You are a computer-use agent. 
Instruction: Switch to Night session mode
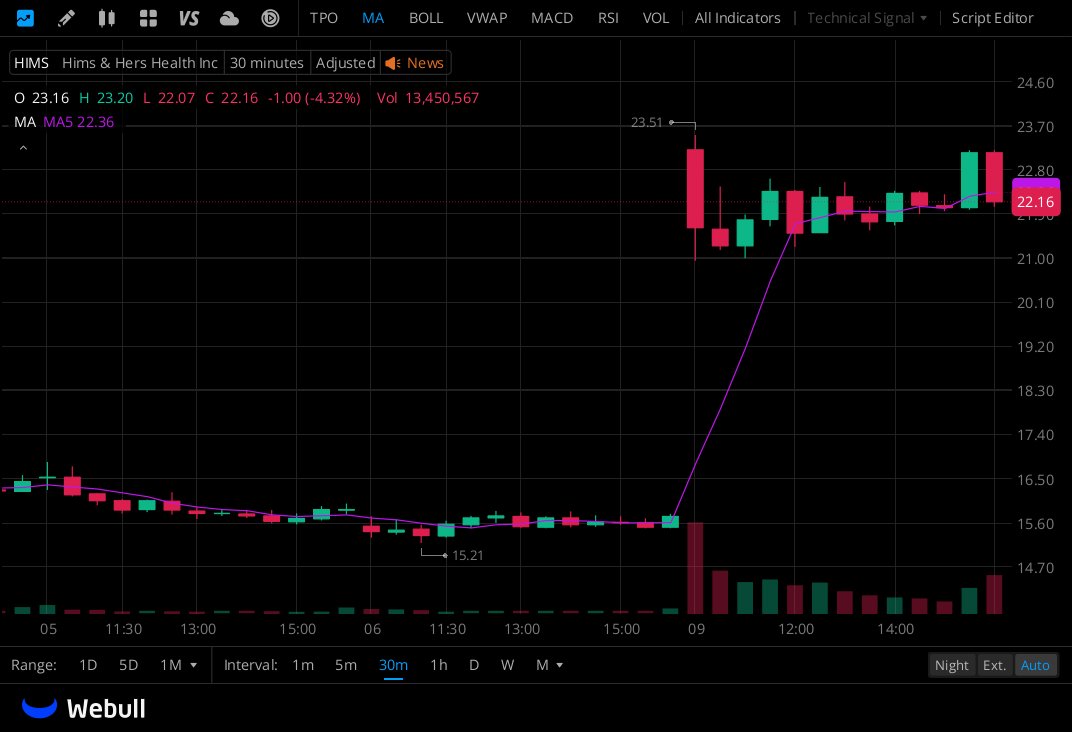(x=951, y=665)
